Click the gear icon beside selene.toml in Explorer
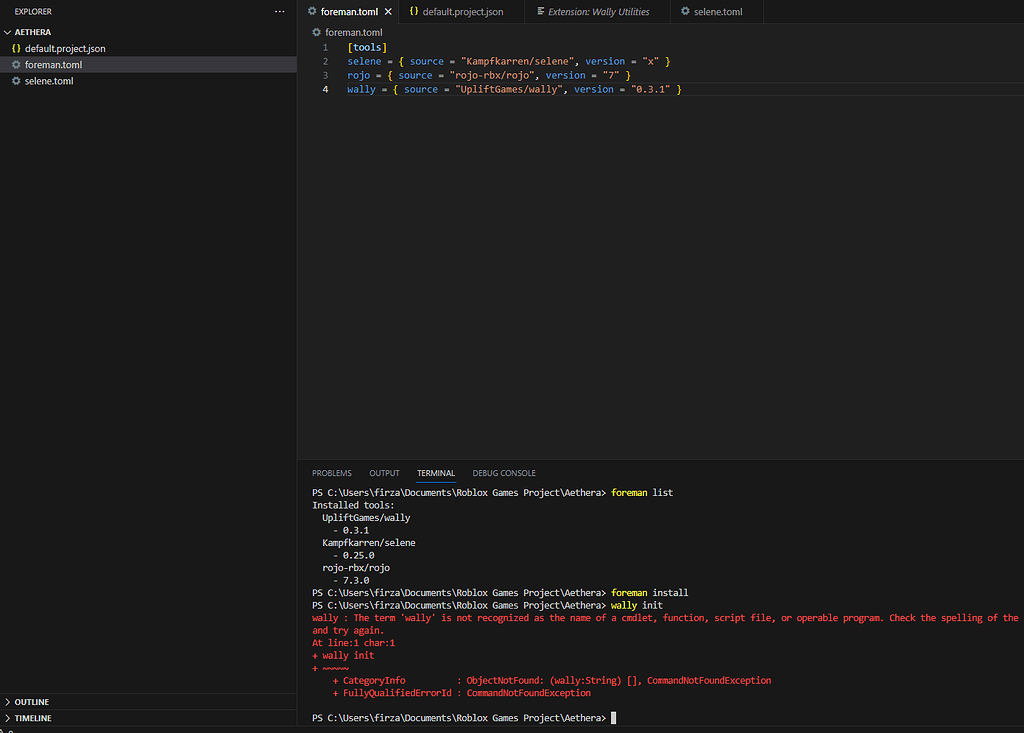The image size is (1024, 733). (16, 81)
